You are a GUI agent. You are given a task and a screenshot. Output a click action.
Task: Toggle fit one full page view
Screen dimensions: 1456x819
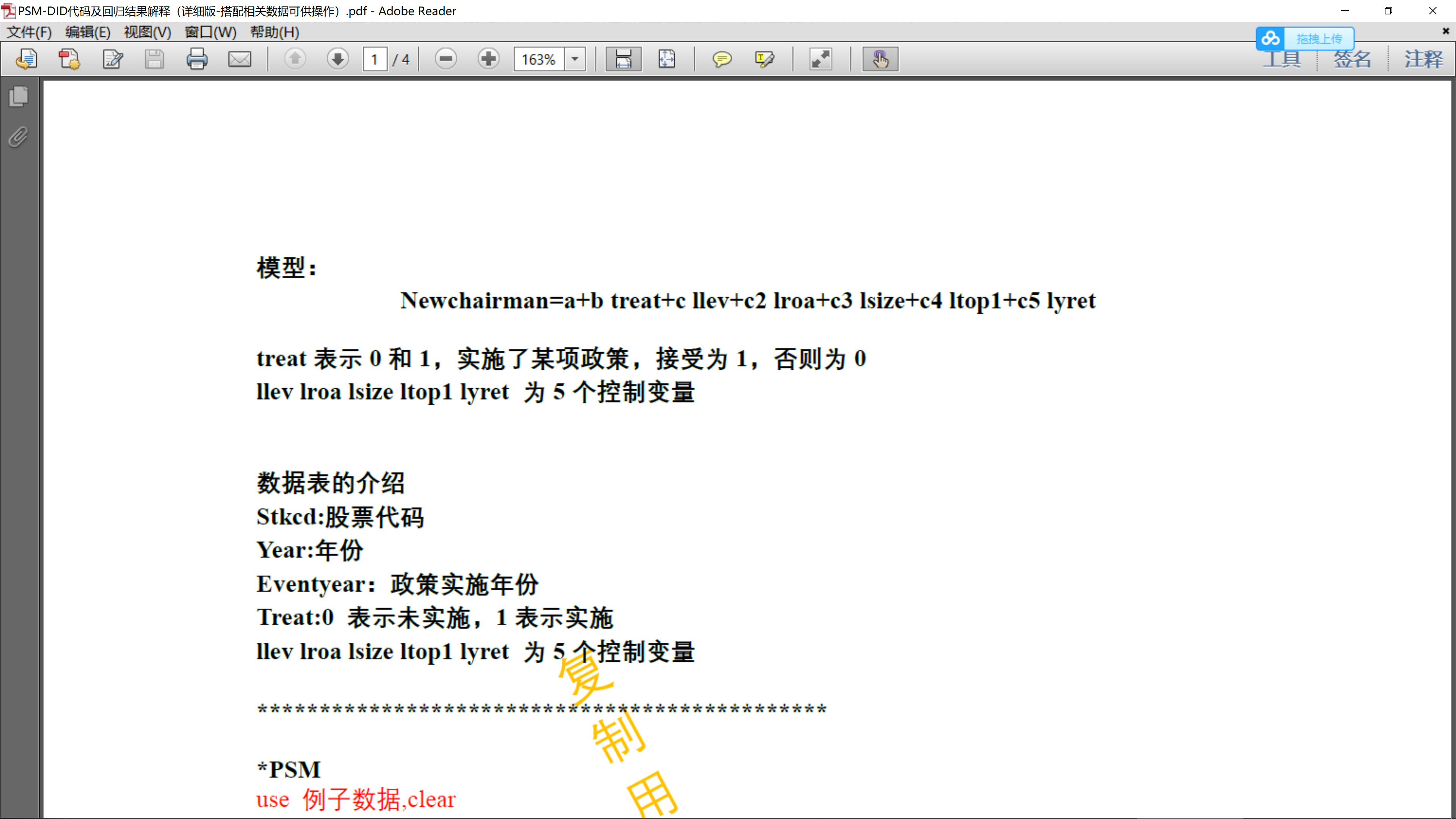point(667,59)
